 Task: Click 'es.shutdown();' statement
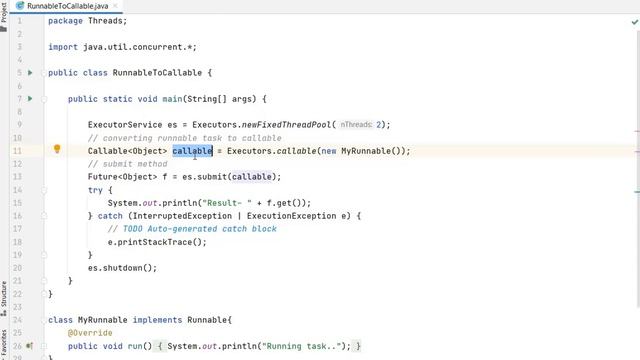coord(122,268)
